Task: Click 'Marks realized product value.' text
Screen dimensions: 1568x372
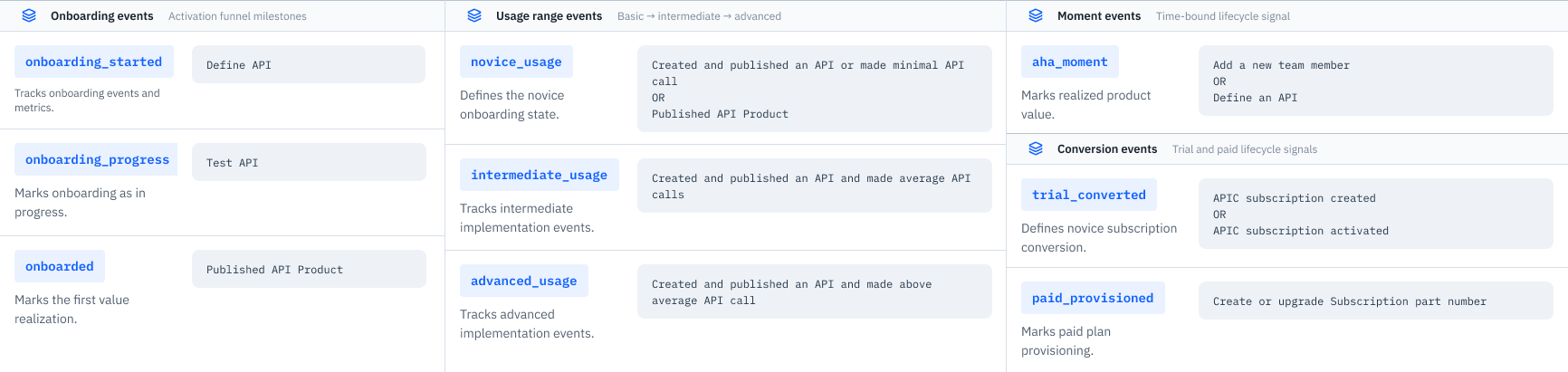Action: coord(1085,105)
